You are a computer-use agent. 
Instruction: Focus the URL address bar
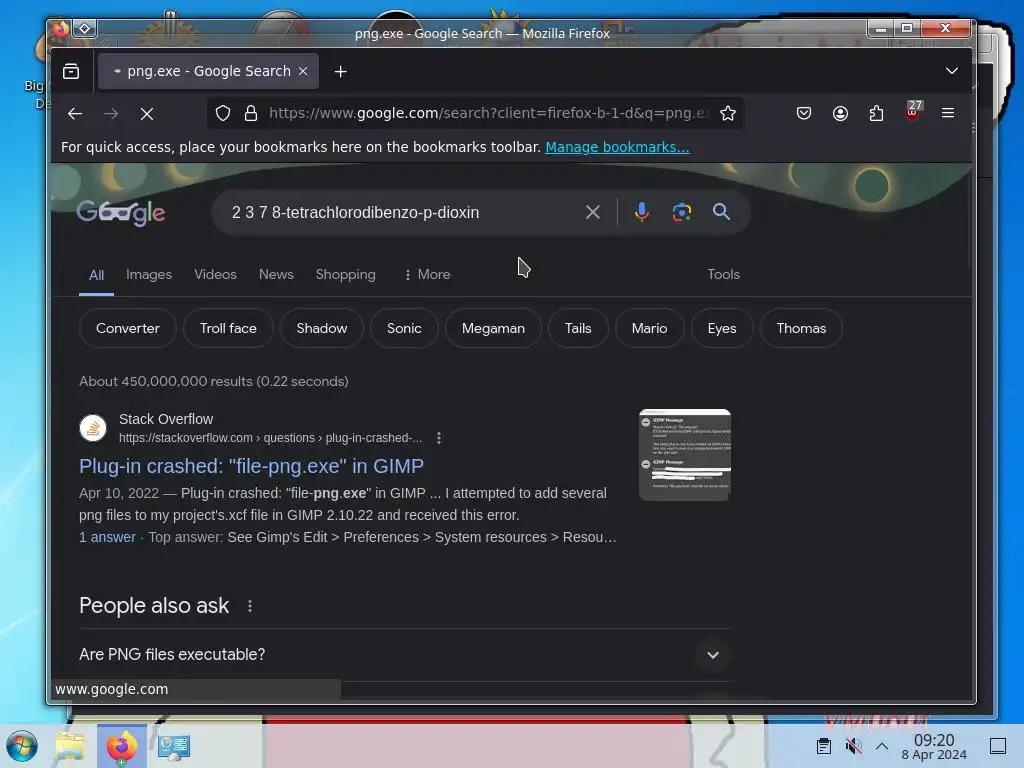click(488, 113)
